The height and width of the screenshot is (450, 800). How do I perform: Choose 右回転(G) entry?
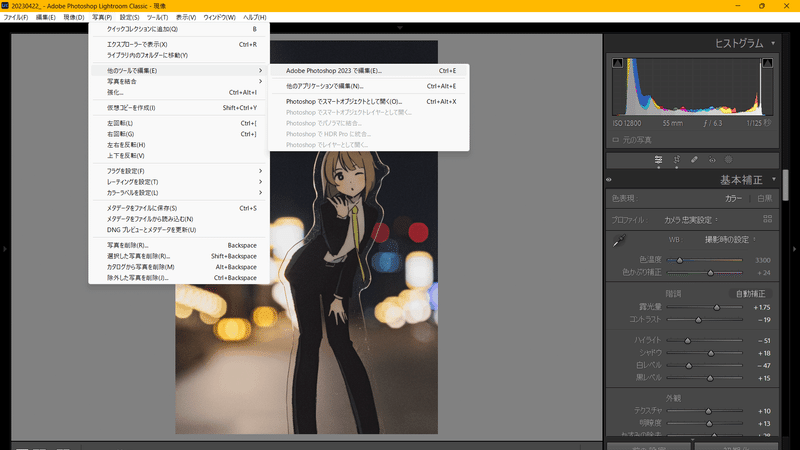(179, 134)
